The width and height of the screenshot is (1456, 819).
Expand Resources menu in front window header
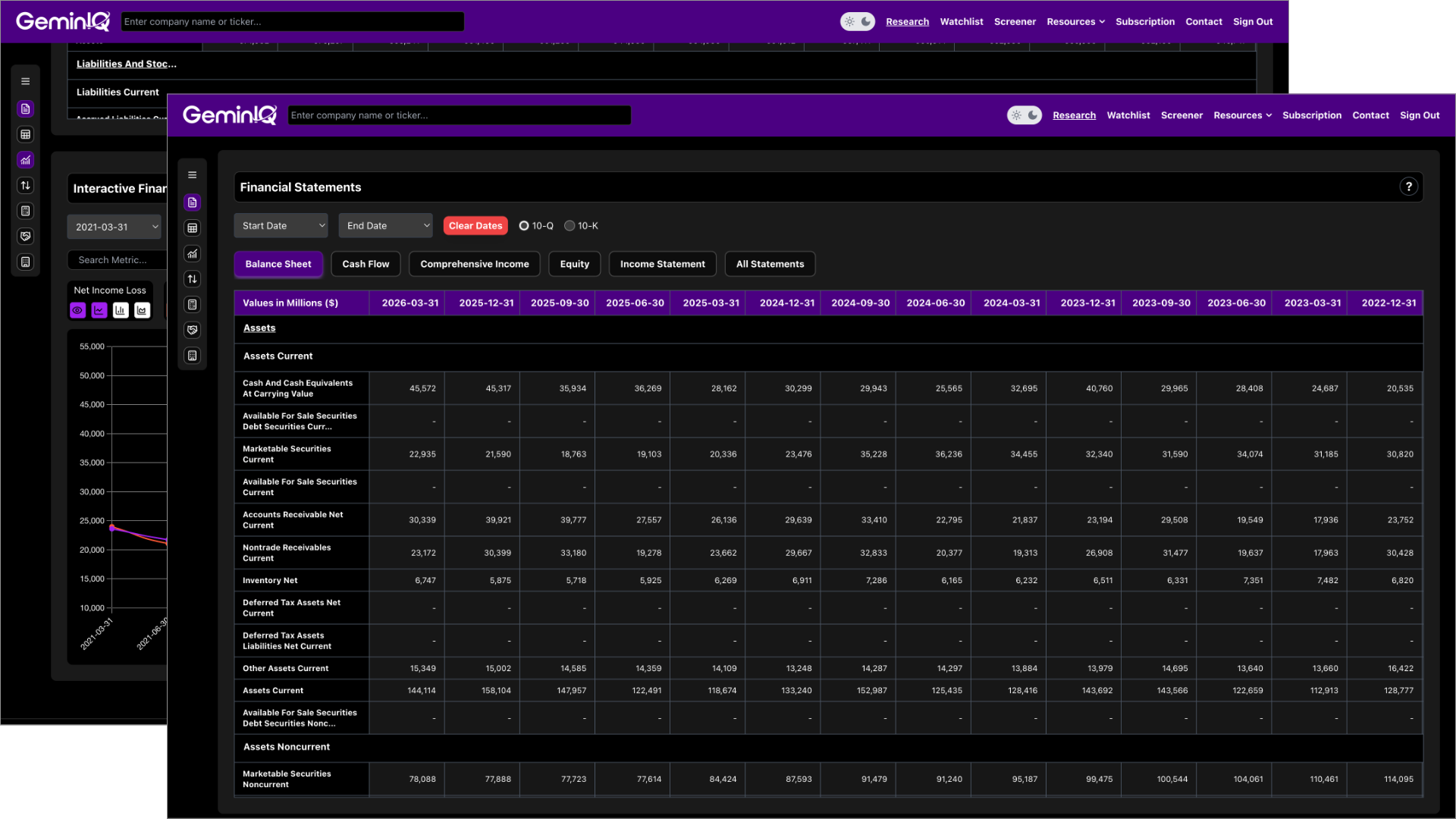[1242, 115]
